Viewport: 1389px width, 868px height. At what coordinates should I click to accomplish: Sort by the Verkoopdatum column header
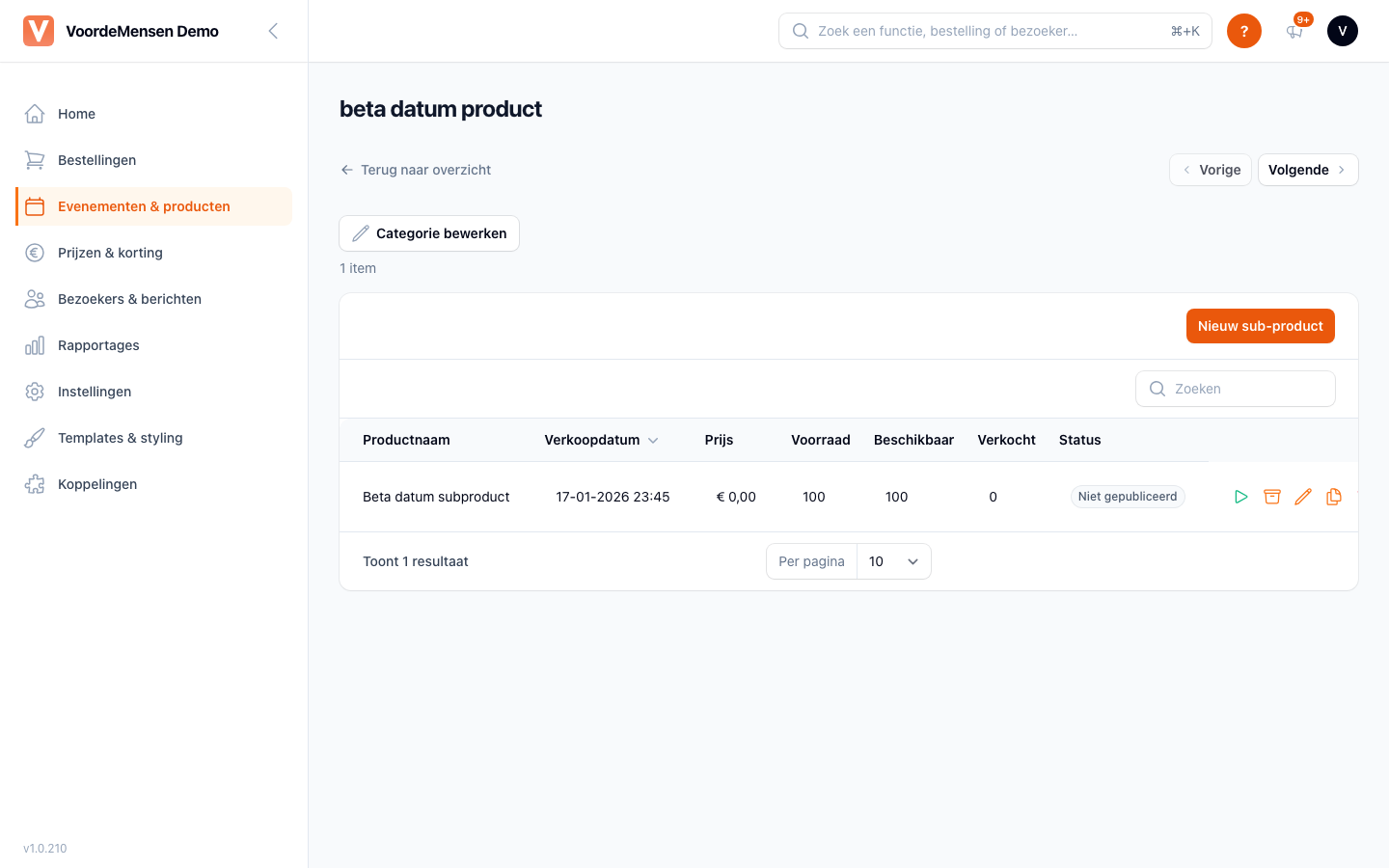click(x=601, y=440)
